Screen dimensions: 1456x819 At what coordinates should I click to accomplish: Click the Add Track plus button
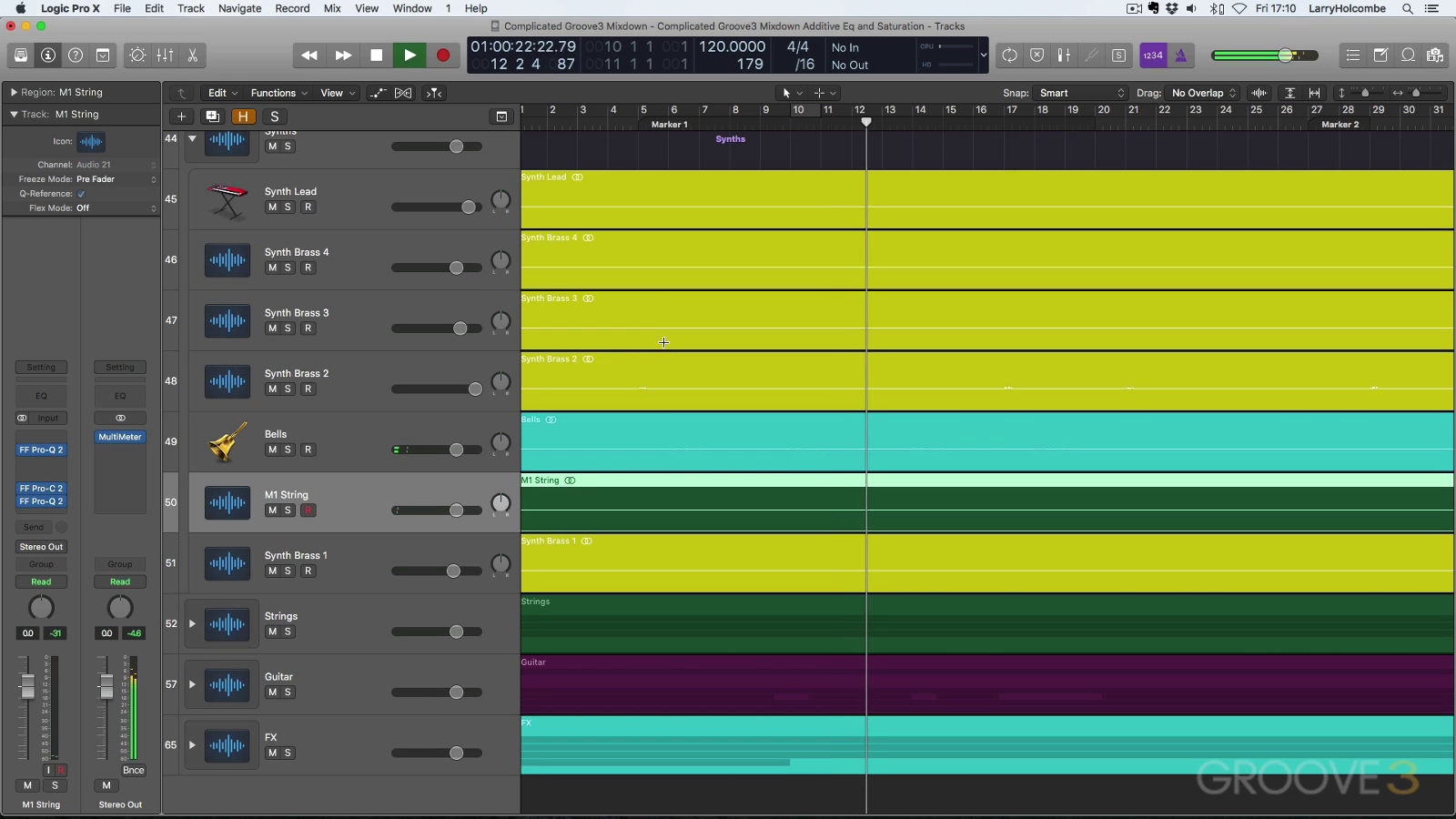[181, 116]
